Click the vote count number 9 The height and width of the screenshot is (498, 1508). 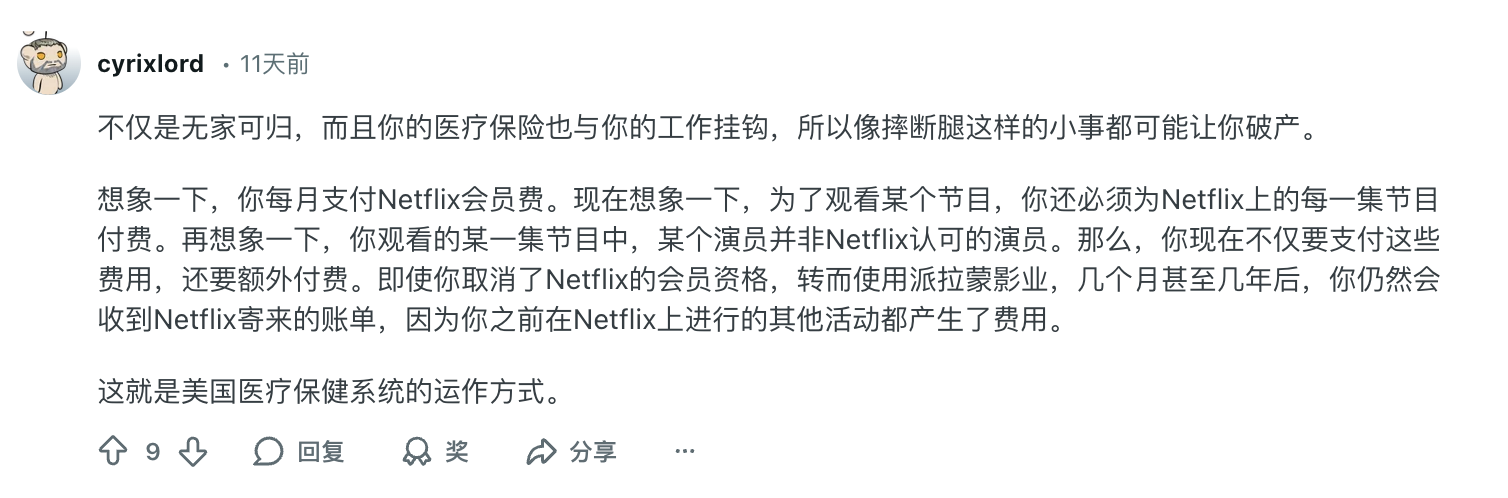(153, 452)
